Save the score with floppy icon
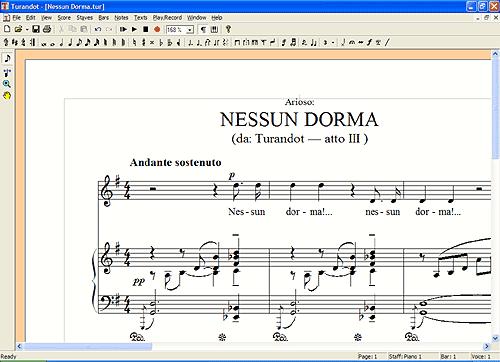The width and height of the screenshot is (500, 362). pyautogui.click(x=36, y=29)
